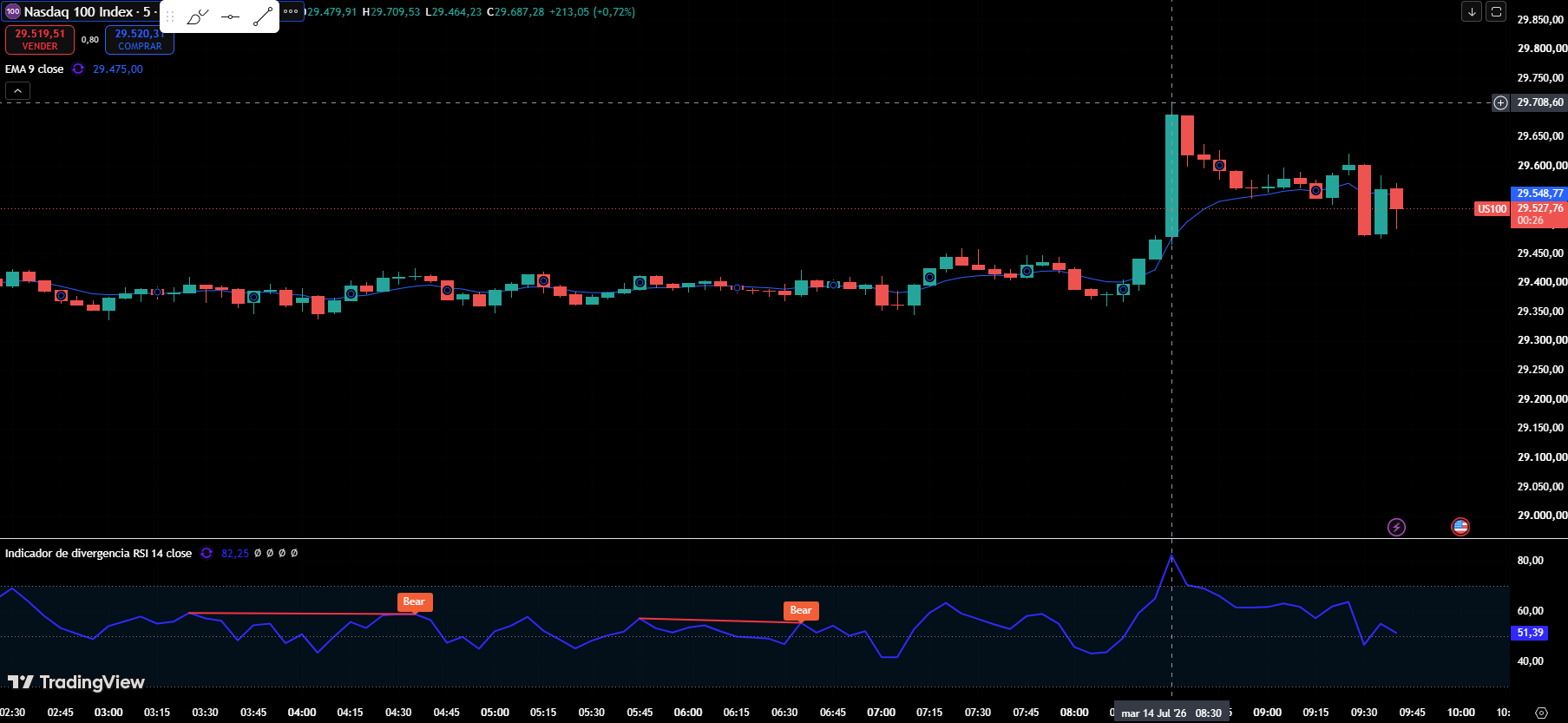
Task: Select the brush drawing tool
Action: tap(198, 16)
